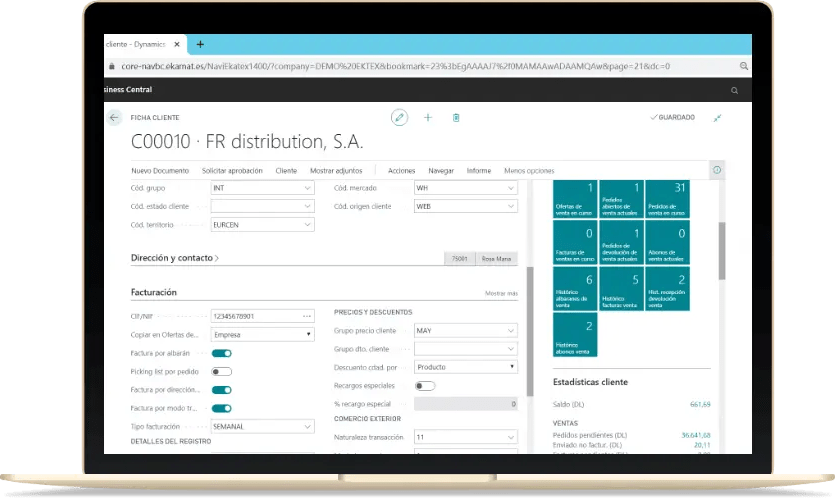The width and height of the screenshot is (835, 498).
Task: Click Mostrar más in Facturación
Action: tap(501, 294)
